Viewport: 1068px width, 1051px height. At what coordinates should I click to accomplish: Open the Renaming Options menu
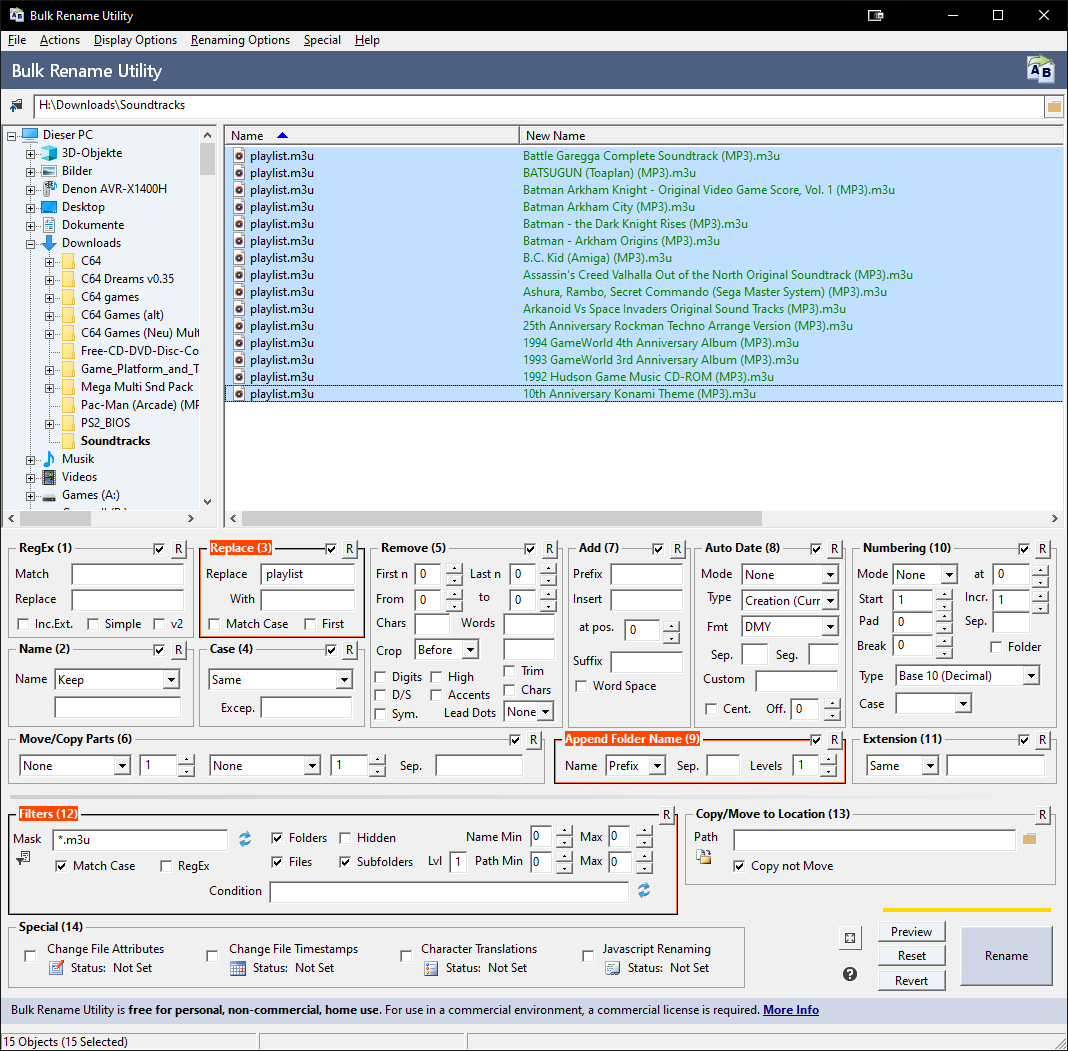240,40
